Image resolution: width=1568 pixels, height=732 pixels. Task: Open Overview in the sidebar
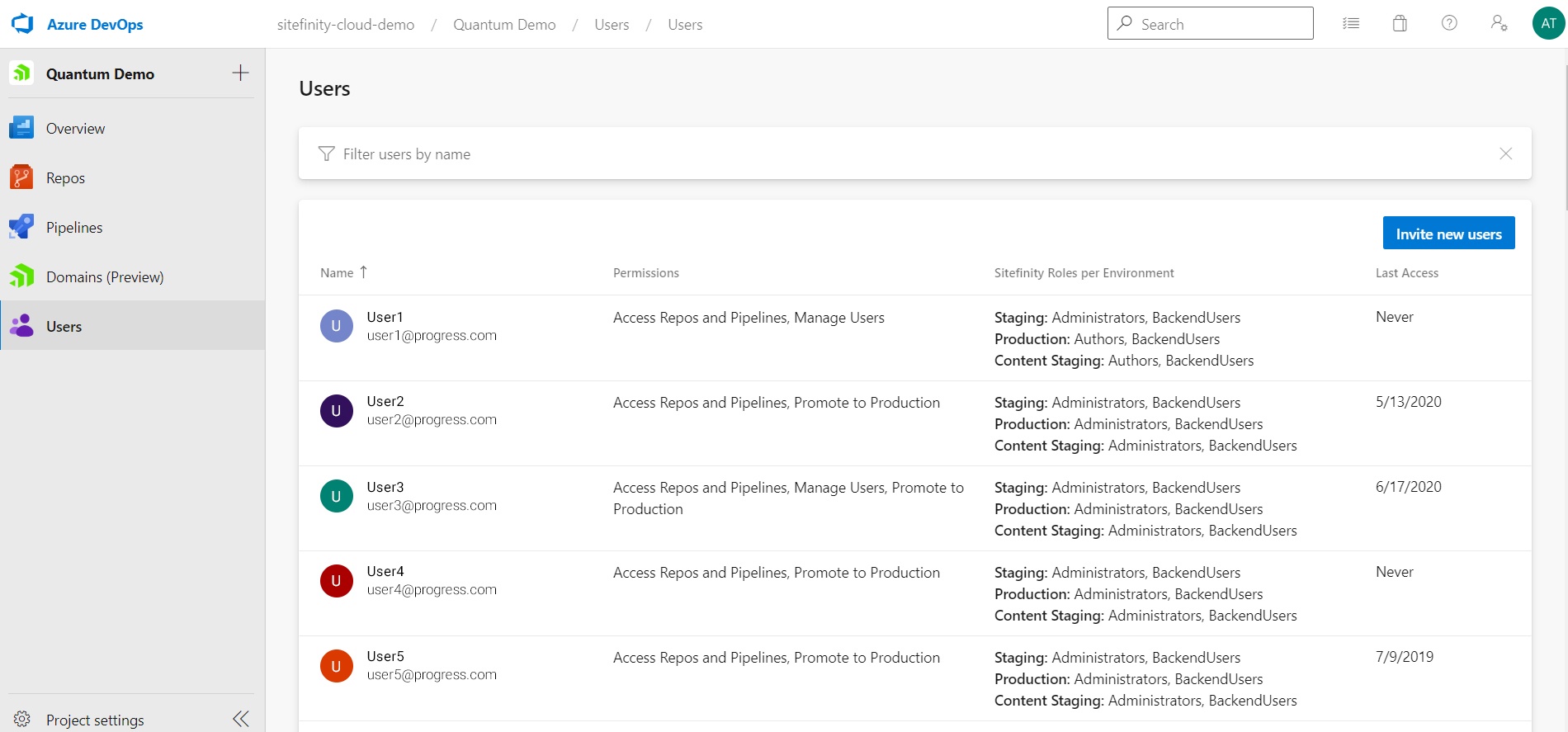coord(75,129)
